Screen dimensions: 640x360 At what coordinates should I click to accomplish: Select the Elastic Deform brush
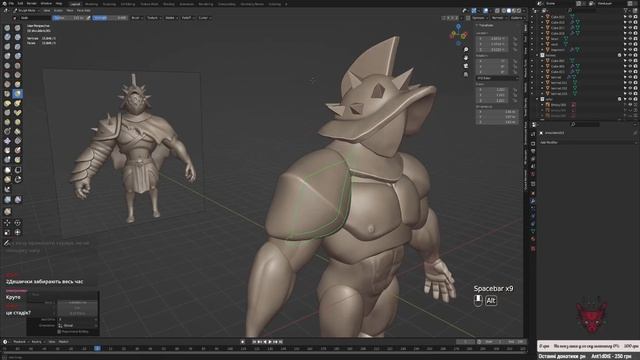pyautogui.click(x=7, y=103)
